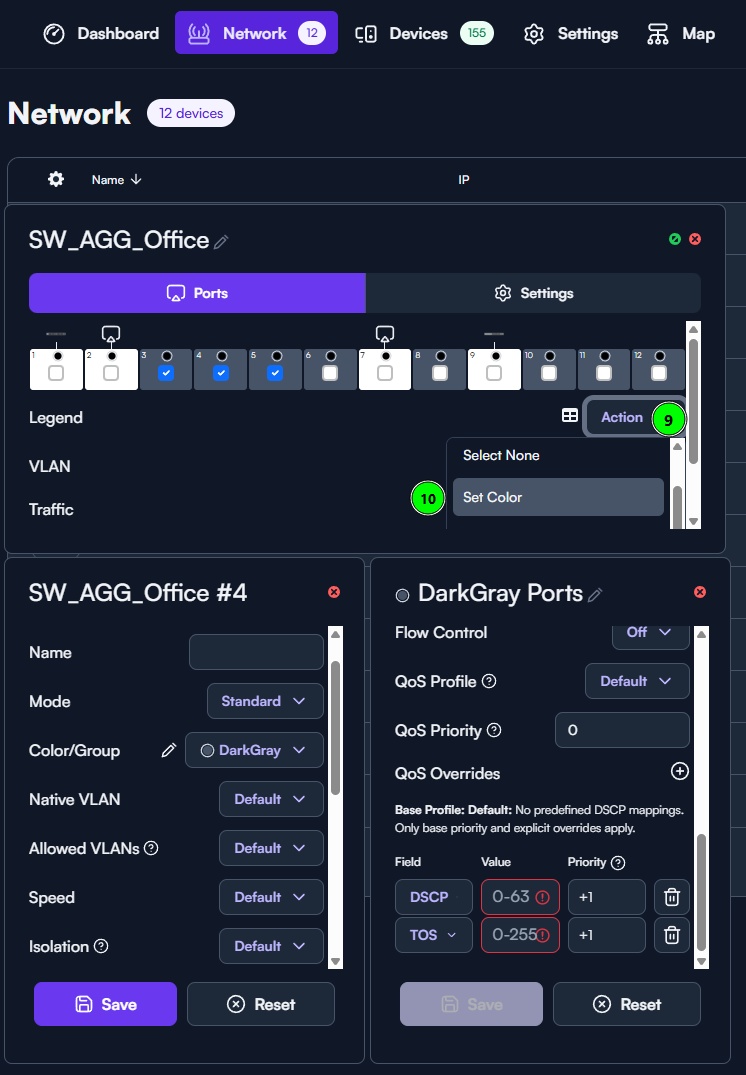Delete the DSCP override row
The height and width of the screenshot is (1075, 746).
(672, 898)
